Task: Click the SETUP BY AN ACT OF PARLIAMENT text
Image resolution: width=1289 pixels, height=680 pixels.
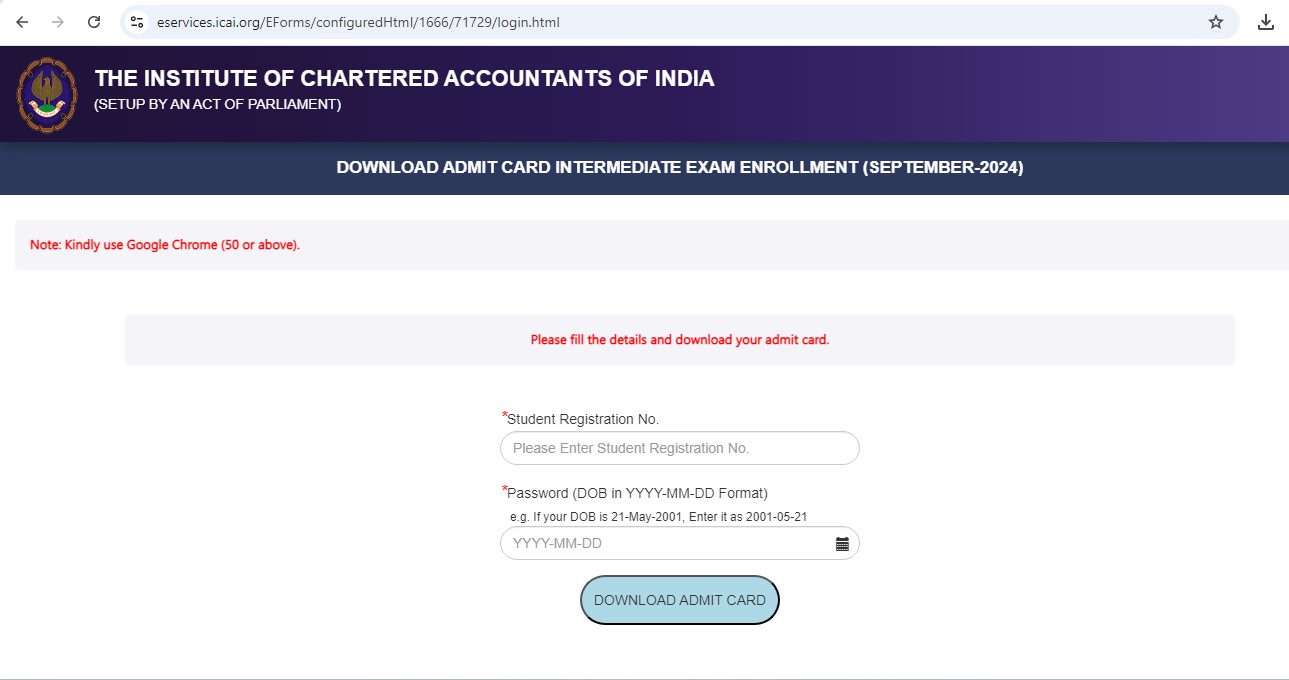Action: coord(216,103)
